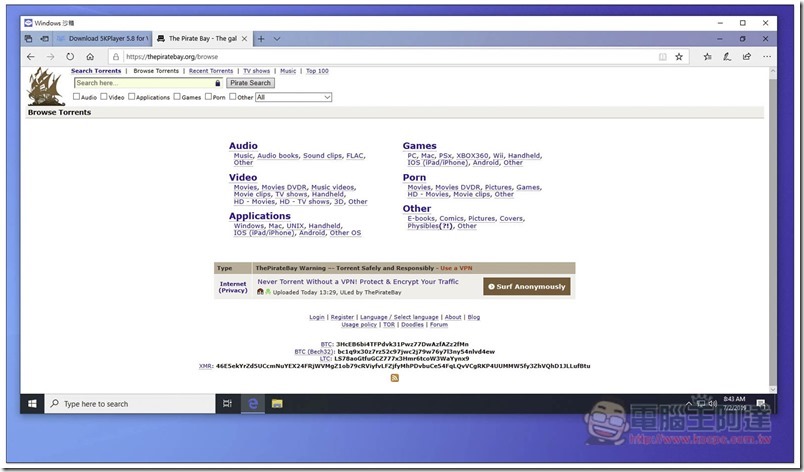Open TV shows menu link
This screenshot has height=472, width=804.
point(256,71)
